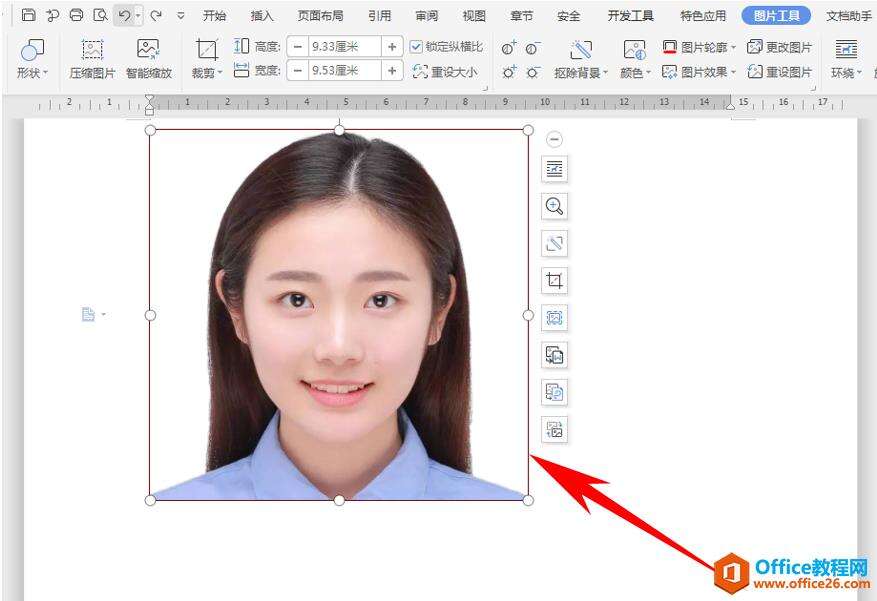Select the 图片工具 (Picture Tools) tab
The image size is (877, 601).
(776, 16)
